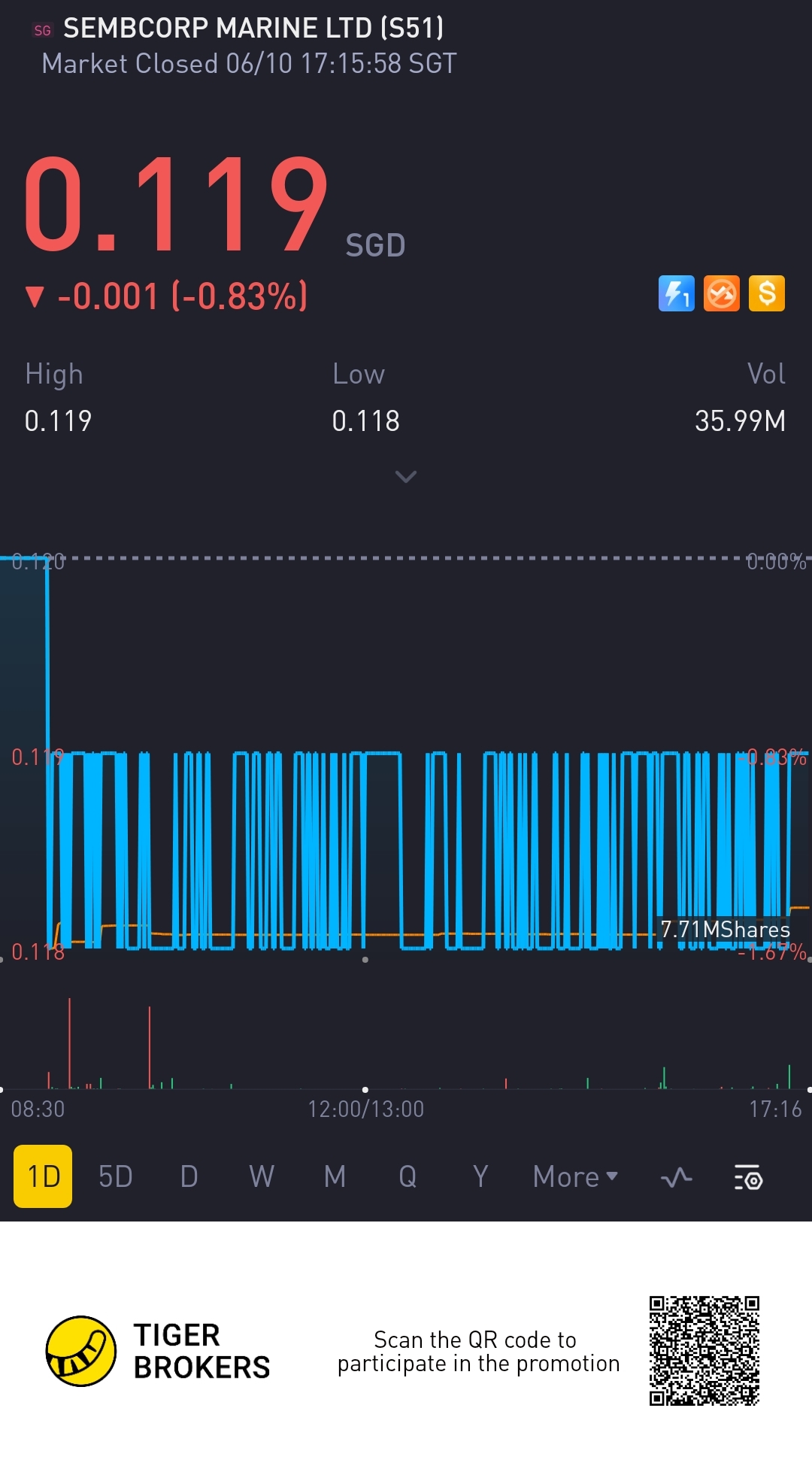Tap the SEMBCORP MARINE LTD (S51) title
812x1481 pixels.
[253, 29]
